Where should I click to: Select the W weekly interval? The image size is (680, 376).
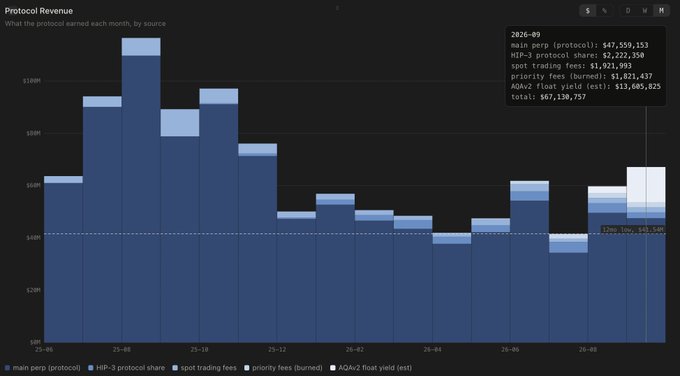click(645, 11)
